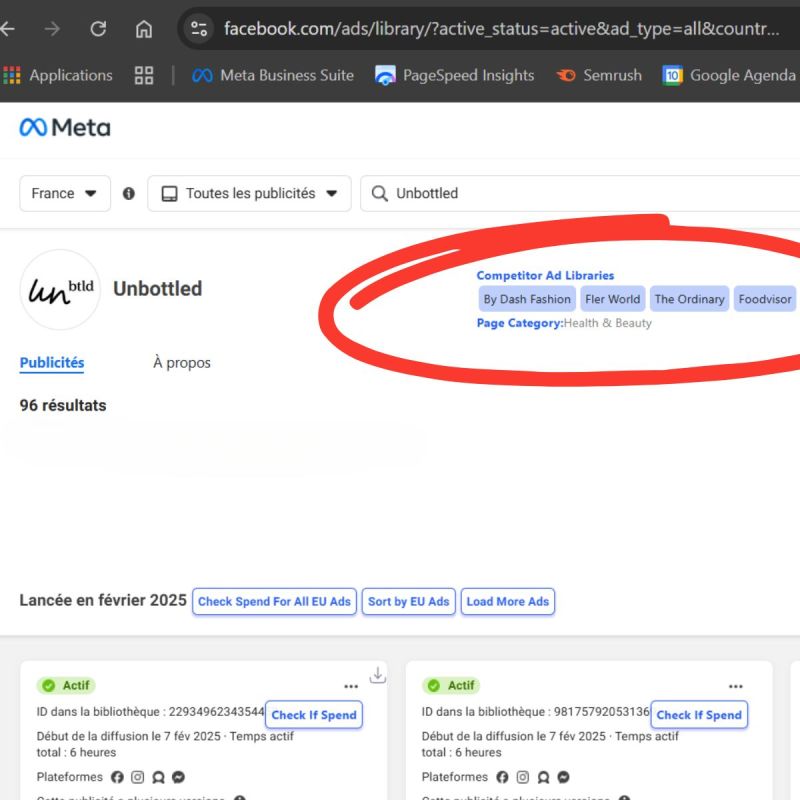Expand the France country dropdown

point(65,193)
